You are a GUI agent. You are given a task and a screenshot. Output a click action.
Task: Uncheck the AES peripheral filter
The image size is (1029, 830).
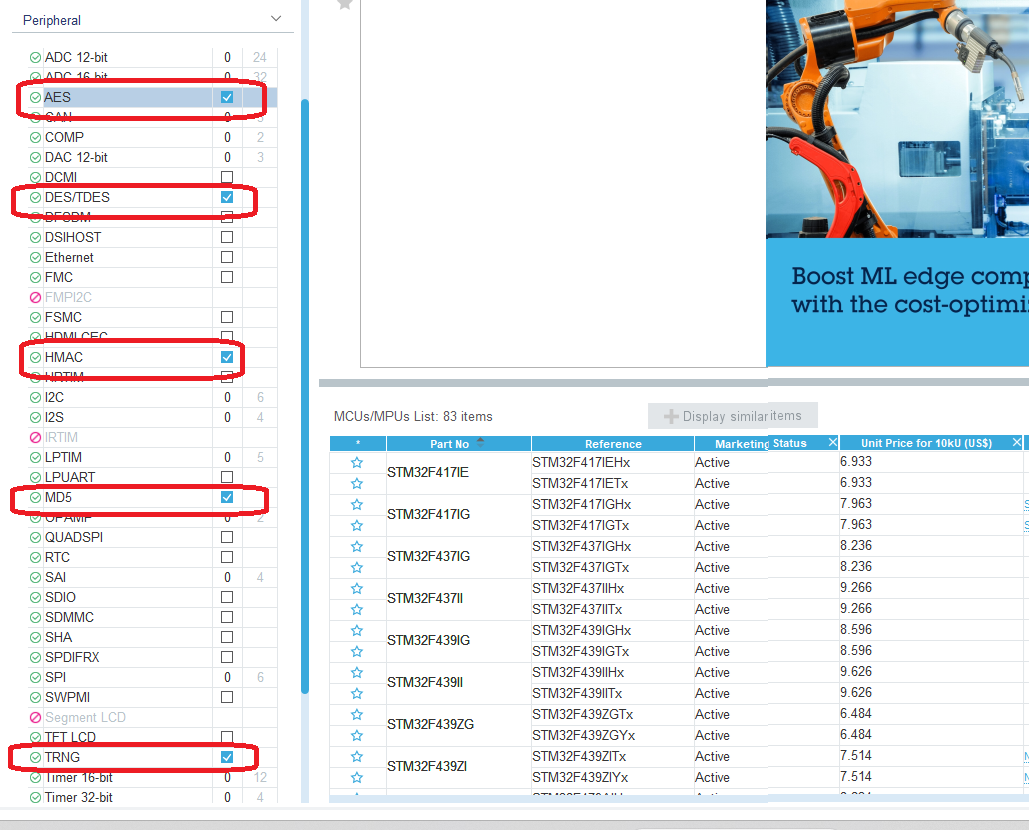(x=227, y=97)
